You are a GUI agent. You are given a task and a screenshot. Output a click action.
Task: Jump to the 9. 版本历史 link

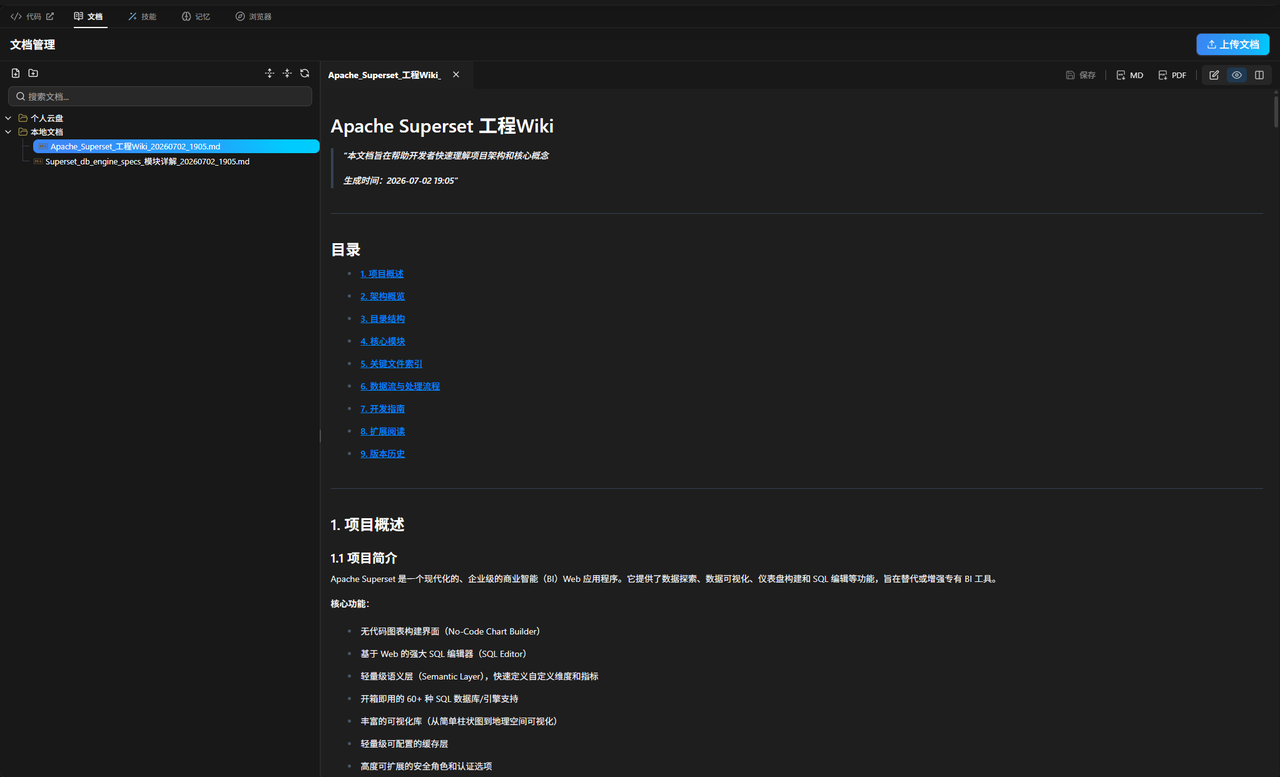click(x=383, y=454)
